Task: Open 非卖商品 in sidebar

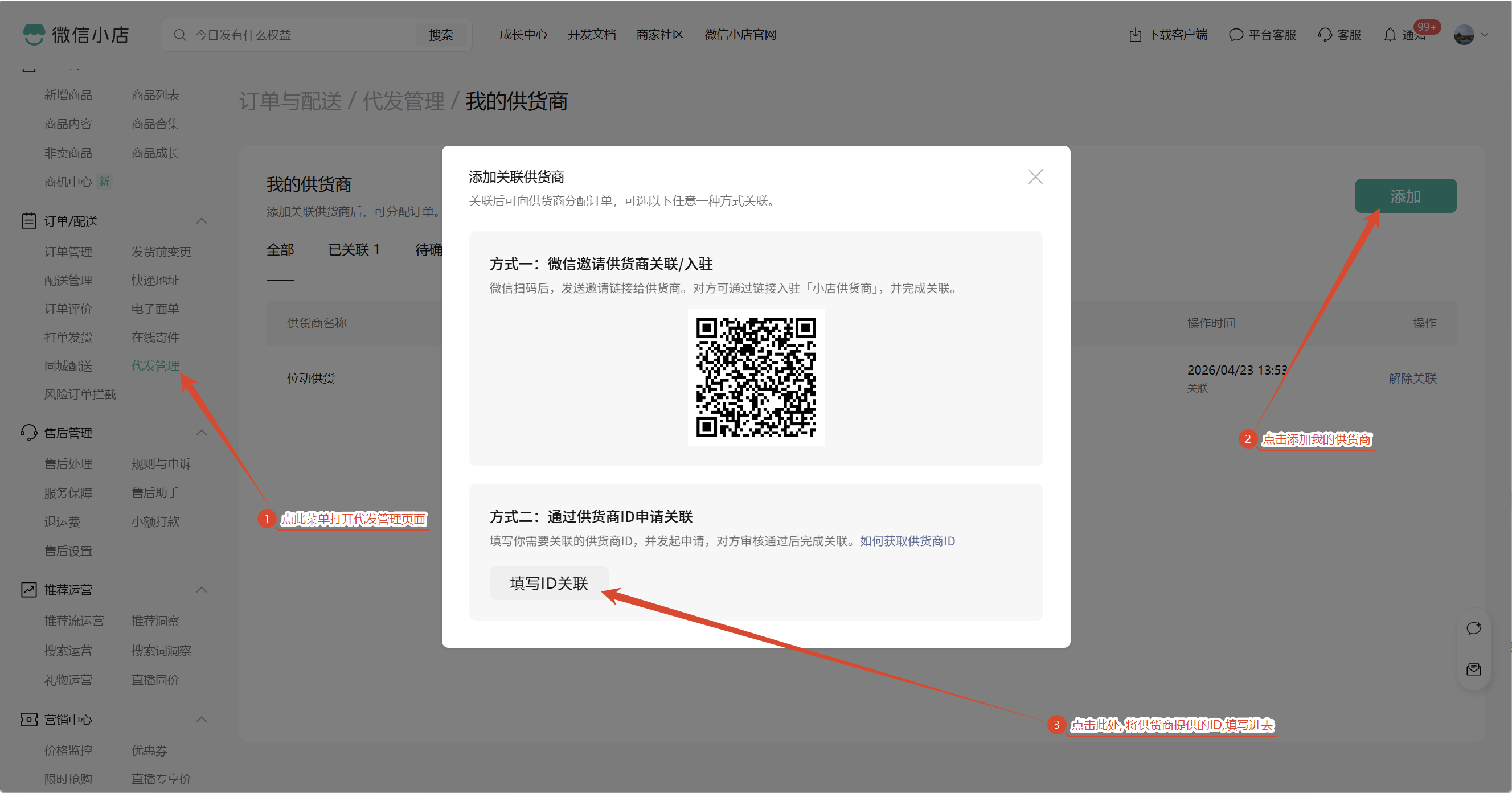Action: (x=68, y=153)
